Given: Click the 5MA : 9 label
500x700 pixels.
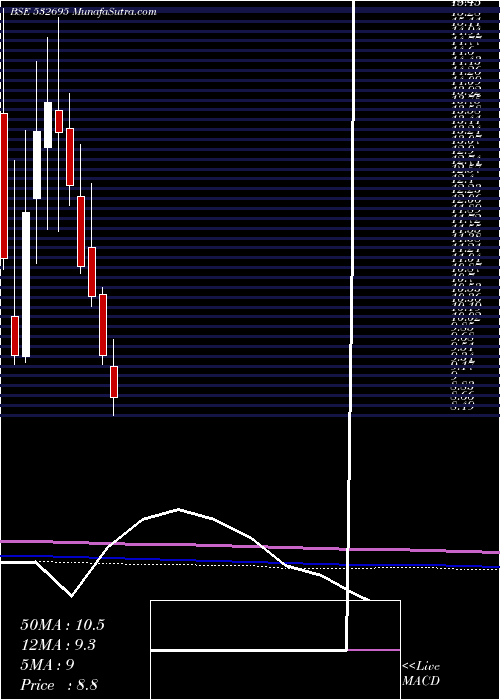Looking at the screenshot, I should tap(47, 665).
